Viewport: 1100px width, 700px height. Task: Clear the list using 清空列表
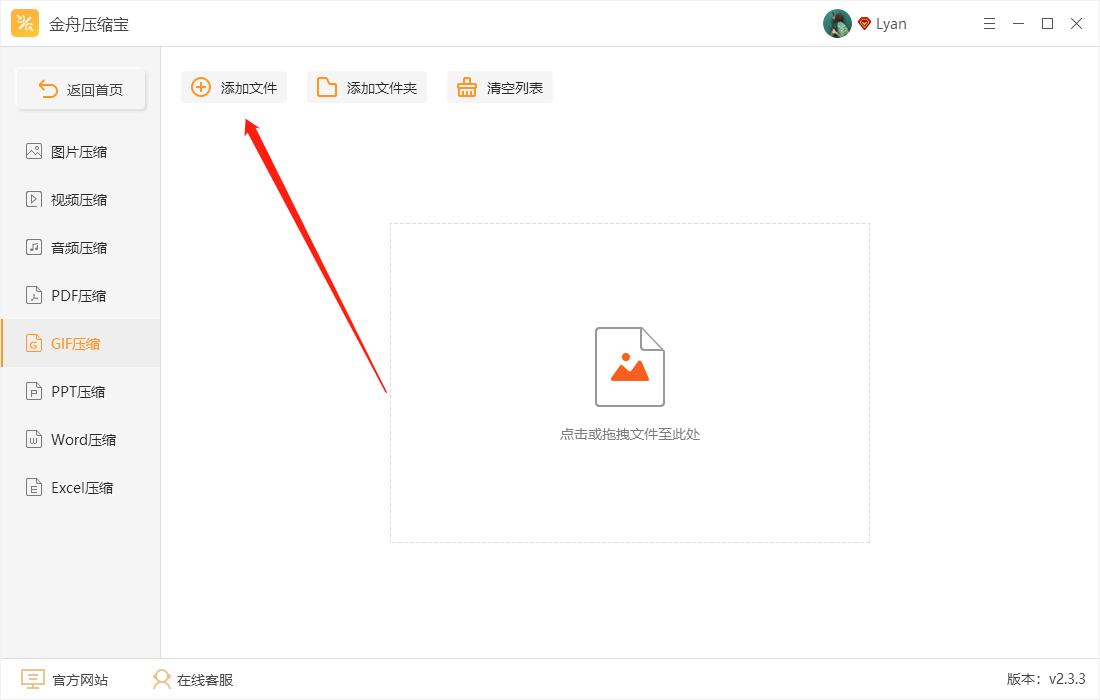(x=499, y=87)
